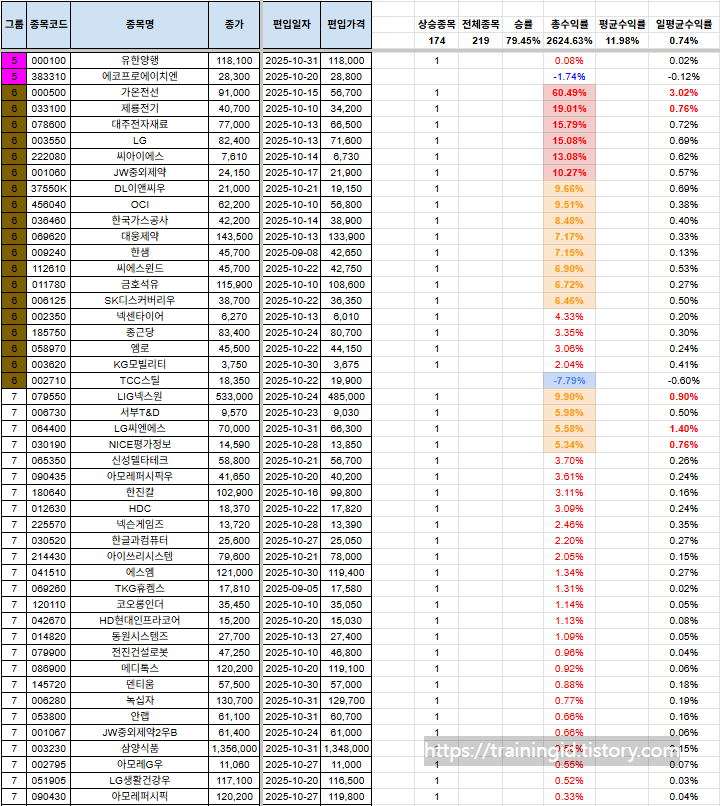This screenshot has height=806, width=720.
Task: Click the 2025-09-08 entry date cell
Action: (291, 252)
